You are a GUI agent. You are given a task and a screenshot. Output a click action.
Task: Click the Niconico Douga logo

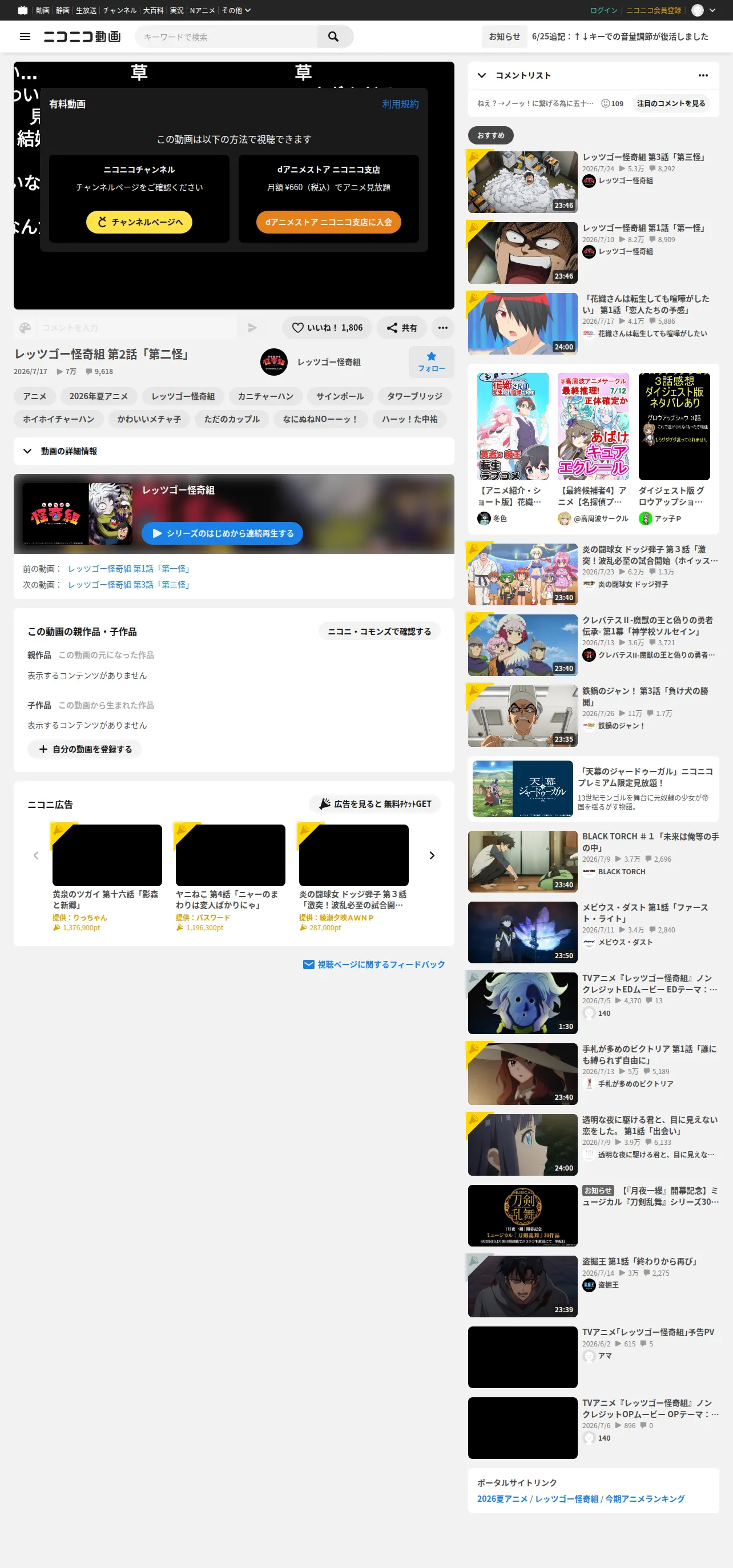point(82,37)
